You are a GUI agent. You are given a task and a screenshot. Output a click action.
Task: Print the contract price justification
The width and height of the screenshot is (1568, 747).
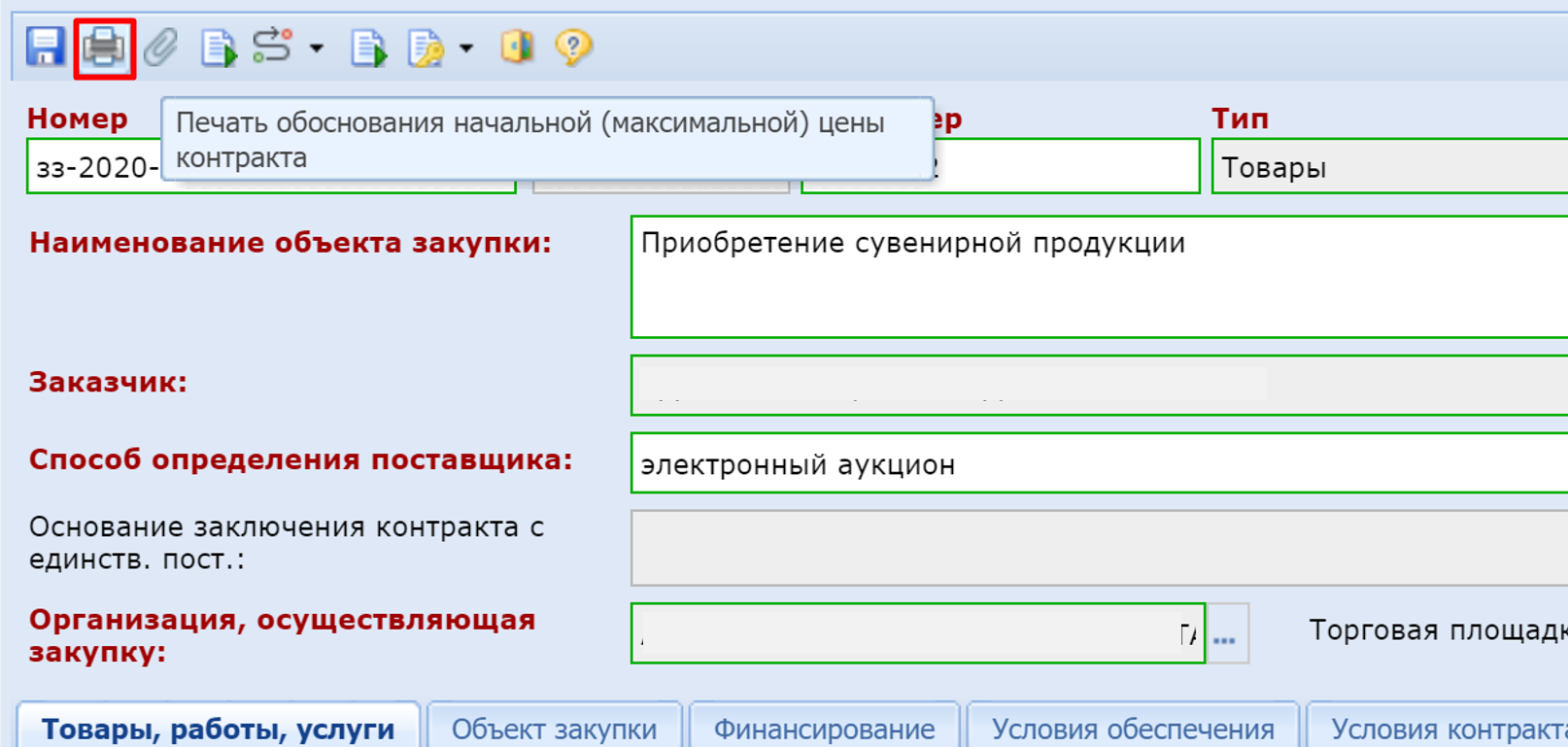coord(104,48)
